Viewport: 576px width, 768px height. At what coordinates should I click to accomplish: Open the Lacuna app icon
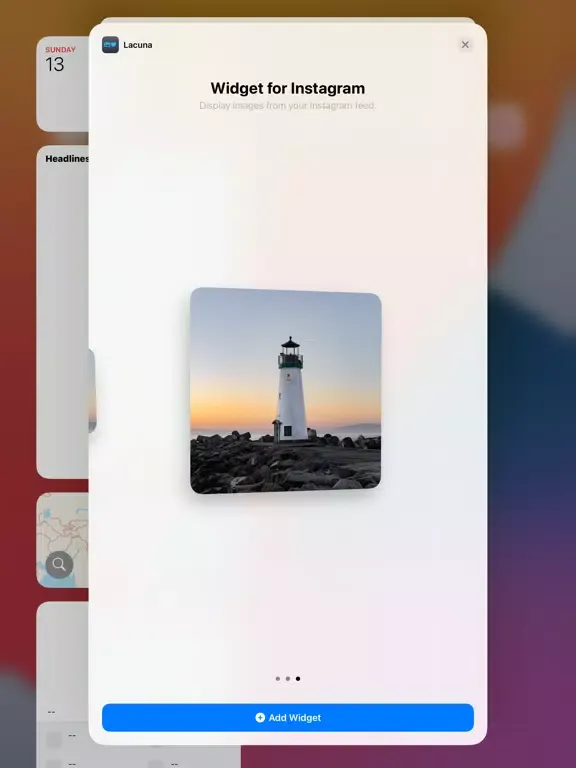110,45
